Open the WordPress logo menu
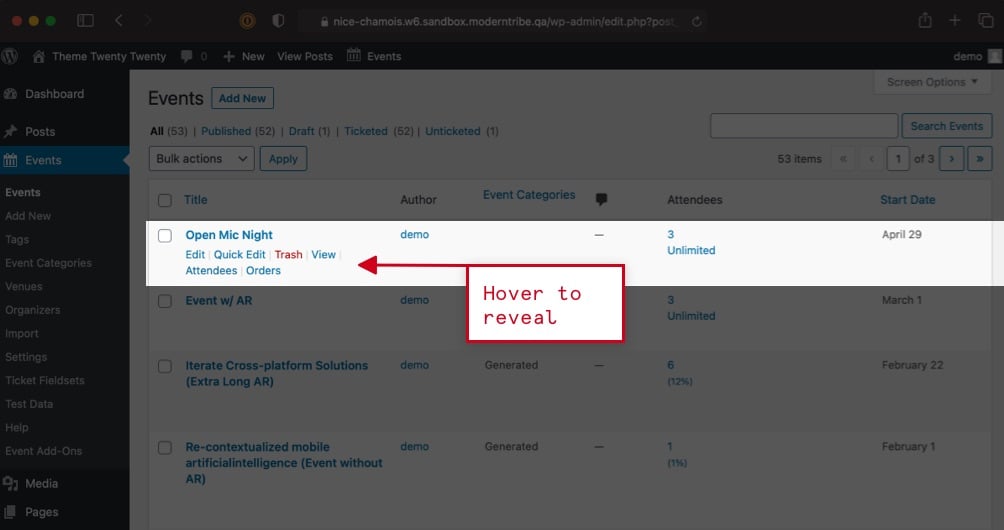The image size is (1004, 530). click(x=10, y=56)
